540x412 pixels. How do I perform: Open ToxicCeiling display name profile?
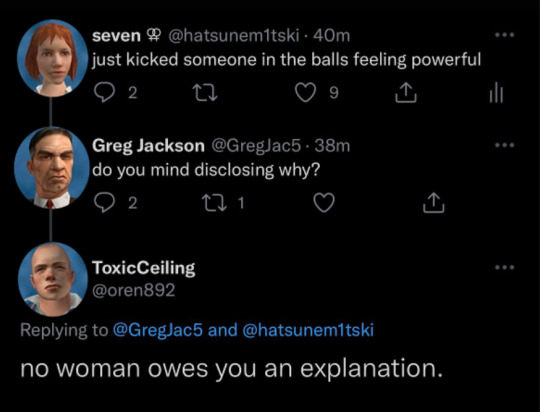pyautogui.click(x=144, y=268)
